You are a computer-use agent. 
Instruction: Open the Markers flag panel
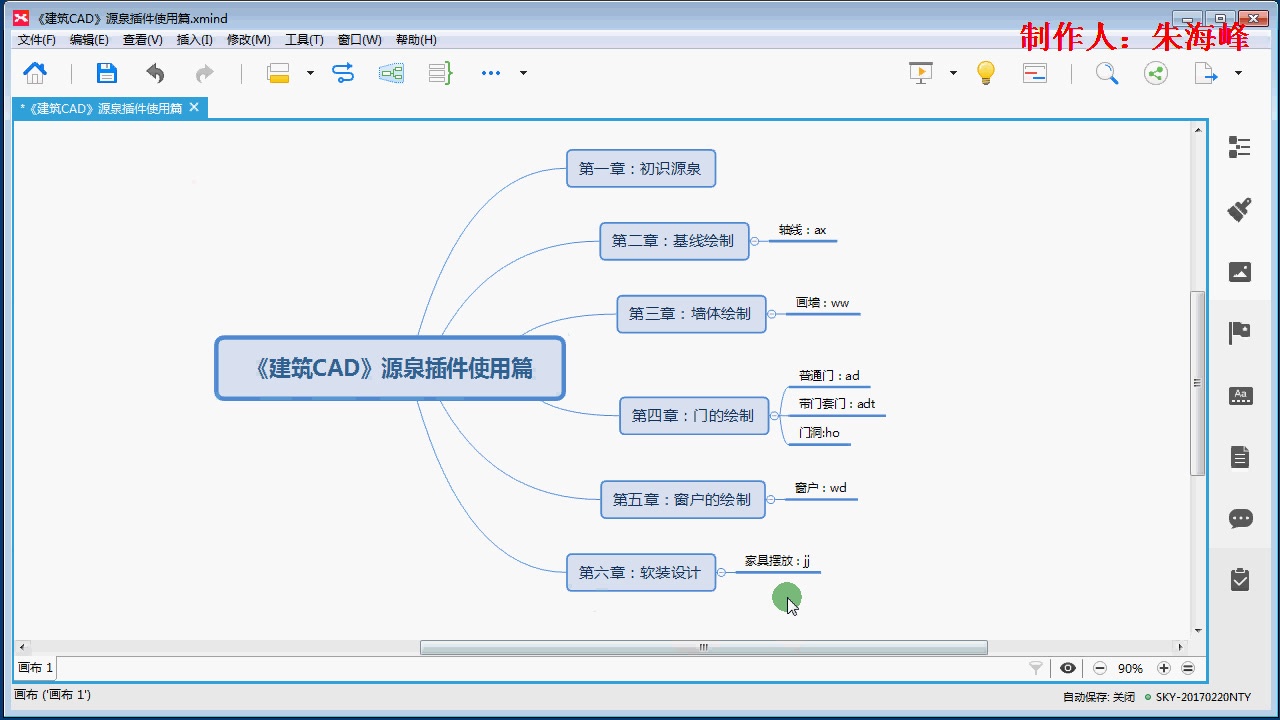click(x=1240, y=333)
